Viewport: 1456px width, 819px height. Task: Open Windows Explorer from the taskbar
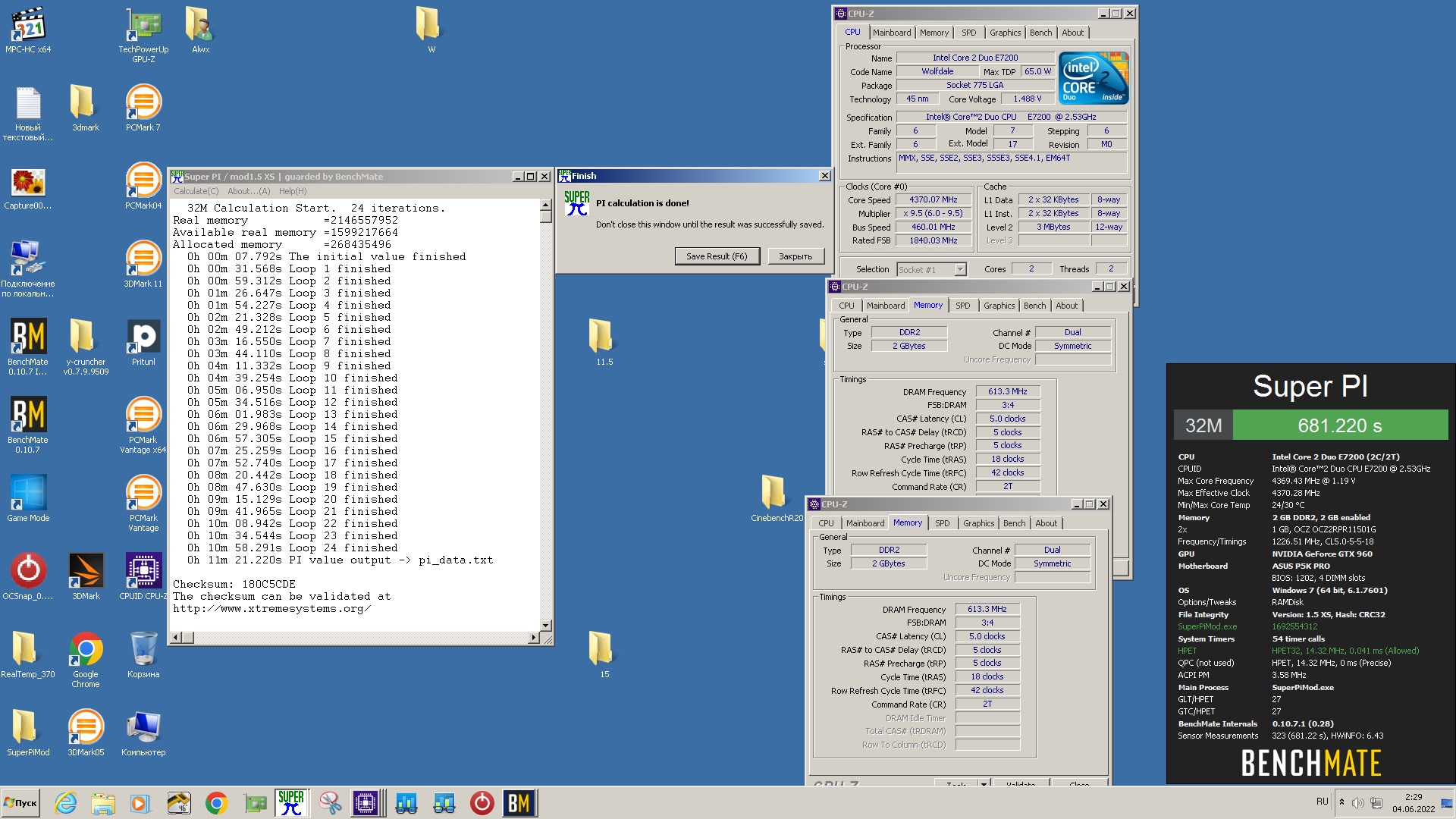coord(103,803)
